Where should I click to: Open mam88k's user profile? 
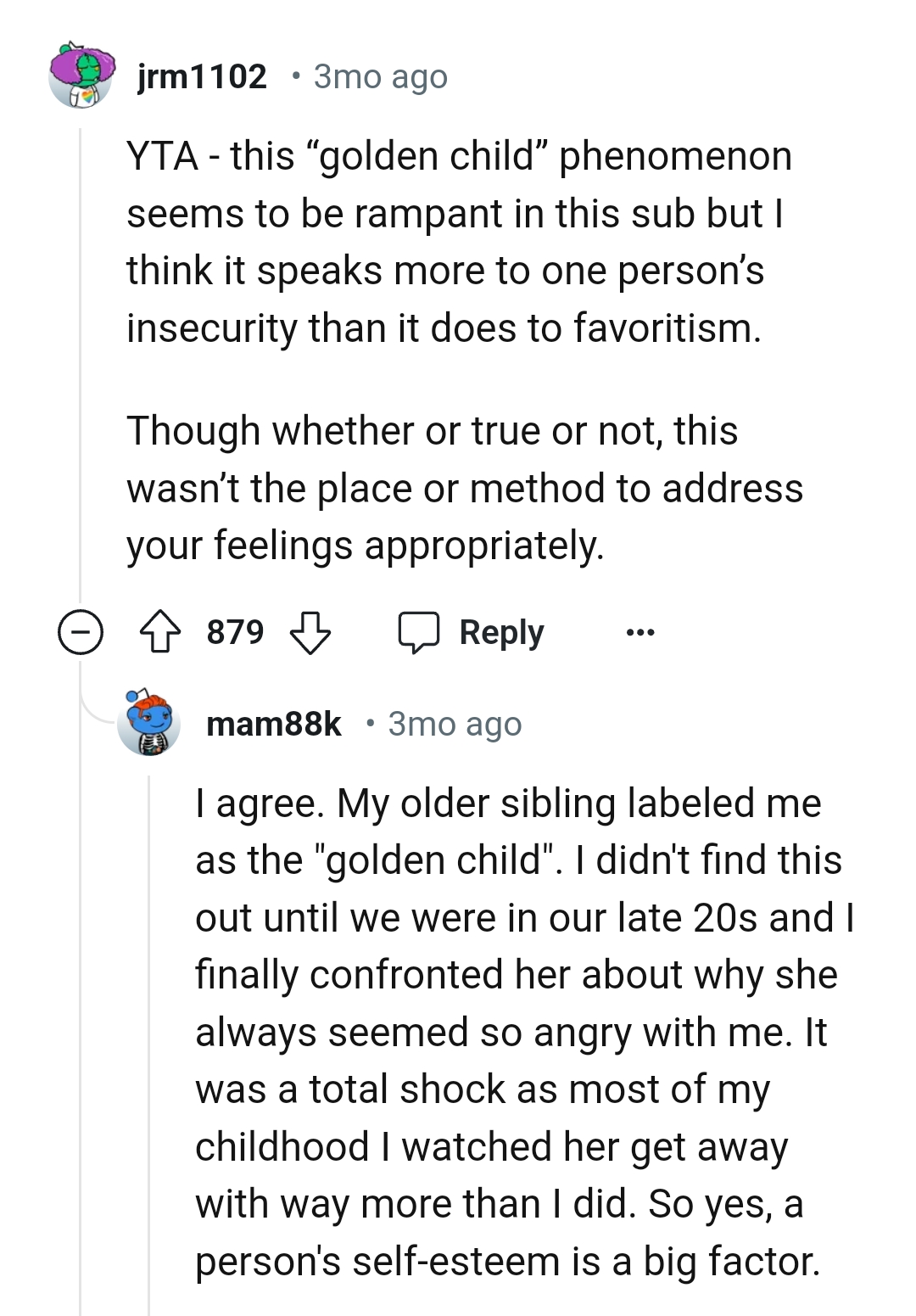[x=275, y=725]
